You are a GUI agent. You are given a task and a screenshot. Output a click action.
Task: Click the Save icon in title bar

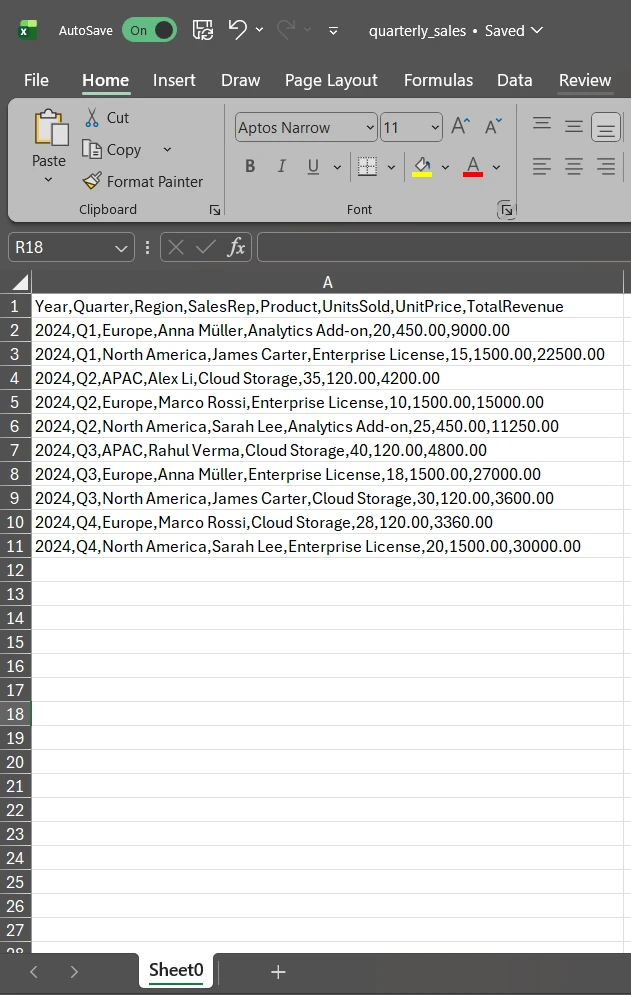[202, 30]
